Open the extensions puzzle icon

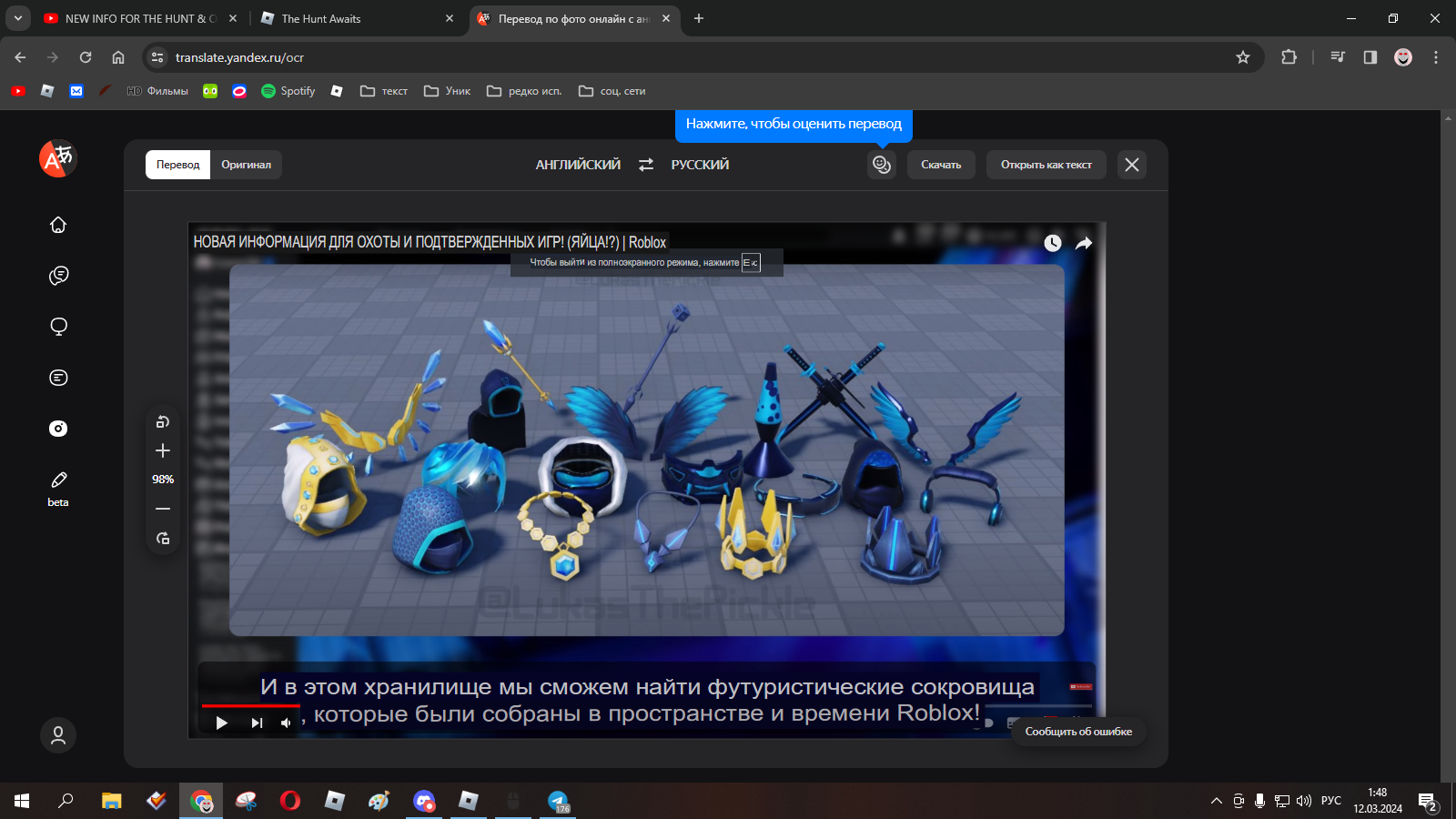pos(1289,57)
